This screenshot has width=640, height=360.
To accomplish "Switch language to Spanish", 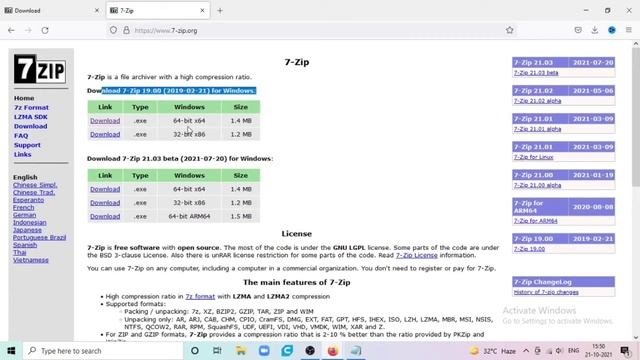I will (x=25, y=245).
